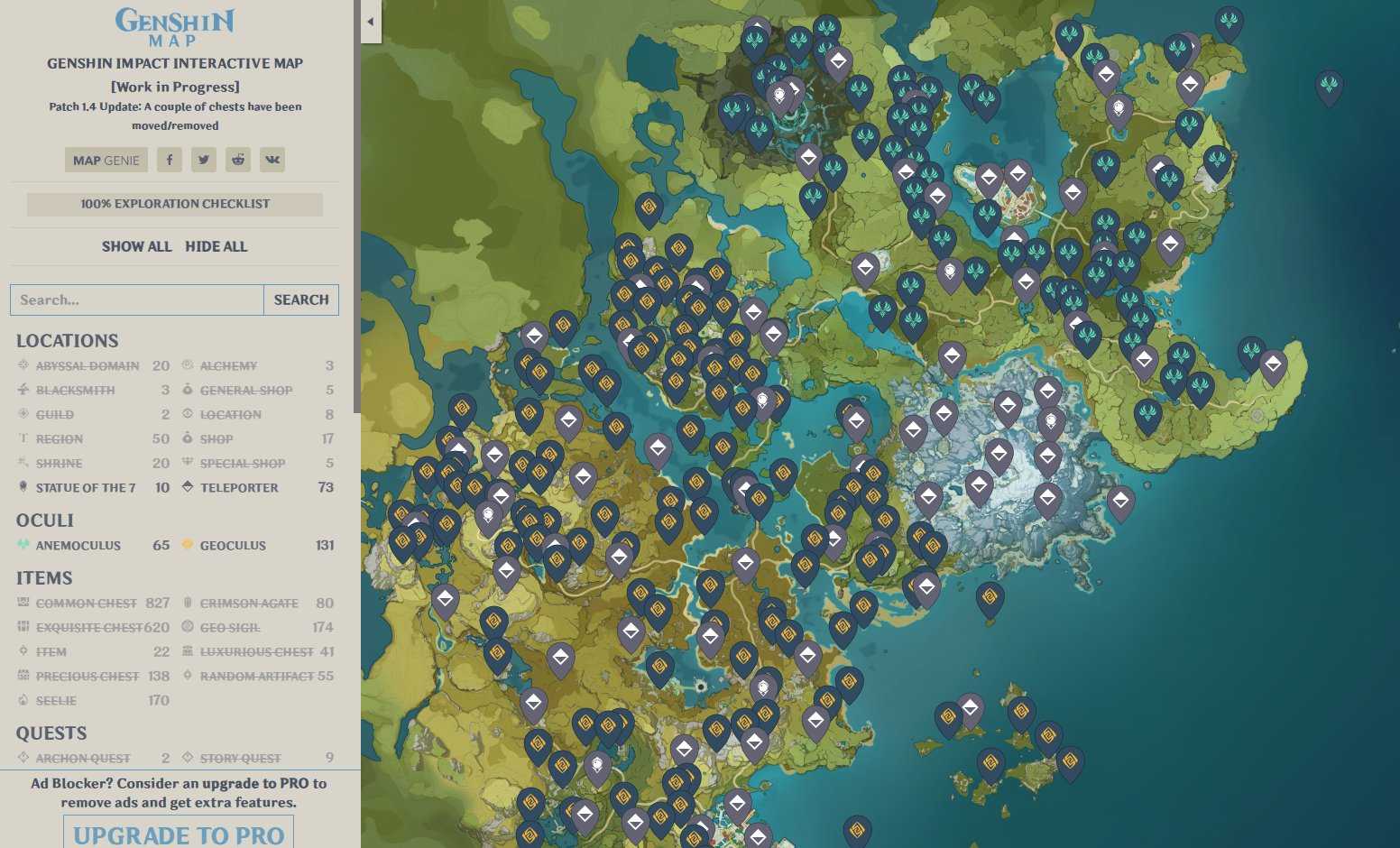Click the Upgrade to Pro button
Screen dimensions: 1400x848
[x=179, y=834]
